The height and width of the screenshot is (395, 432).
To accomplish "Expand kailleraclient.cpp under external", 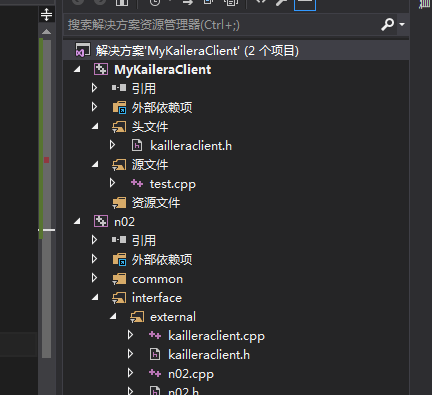I will [x=131, y=335].
